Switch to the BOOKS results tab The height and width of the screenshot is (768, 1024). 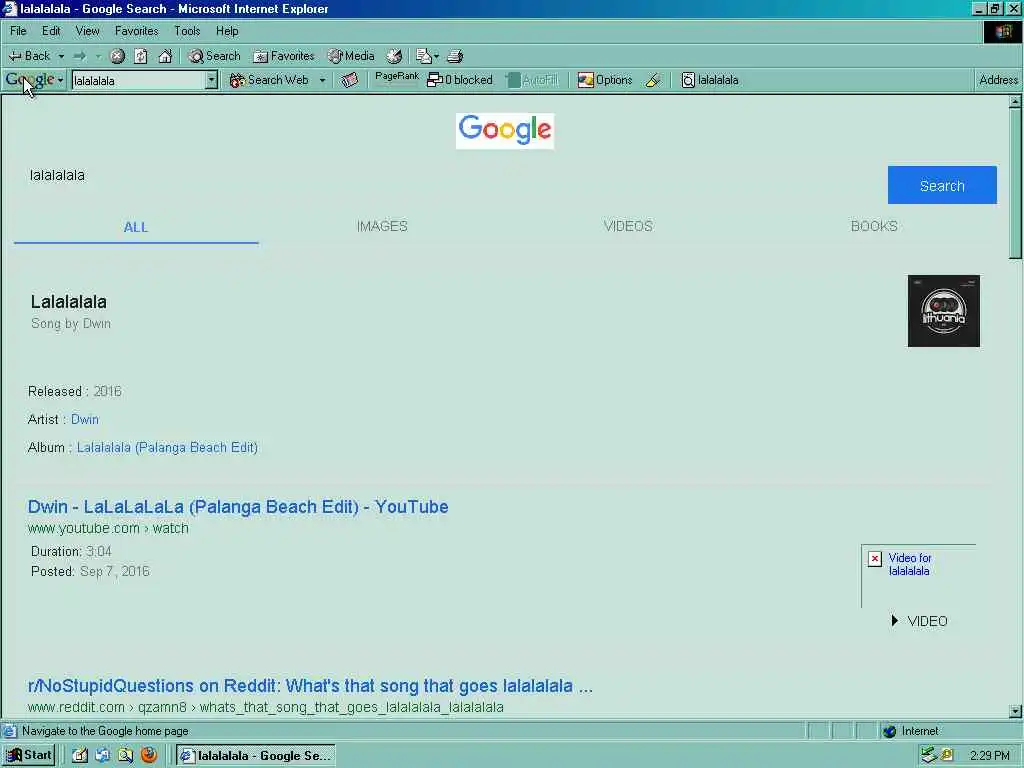coord(874,227)
